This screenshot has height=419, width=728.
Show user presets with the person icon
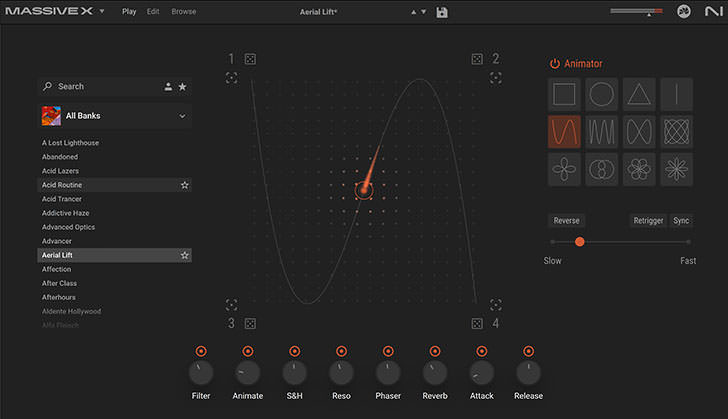pyautogui.click(x=168, y=87)
